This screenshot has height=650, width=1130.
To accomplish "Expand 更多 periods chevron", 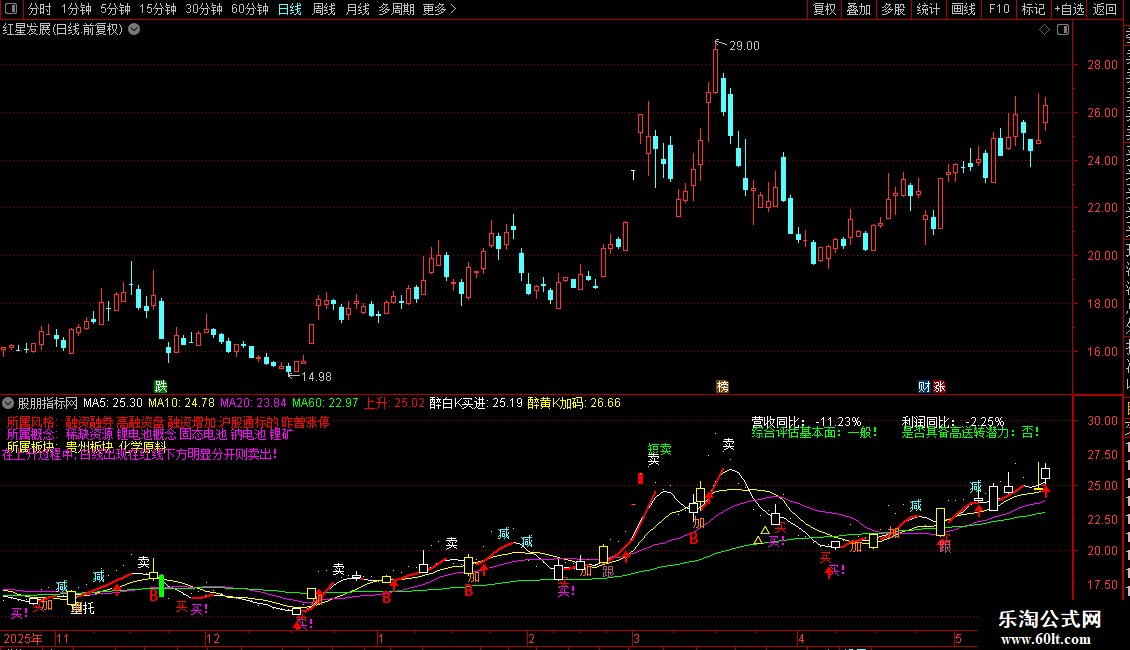I will (x=439, y=9).
